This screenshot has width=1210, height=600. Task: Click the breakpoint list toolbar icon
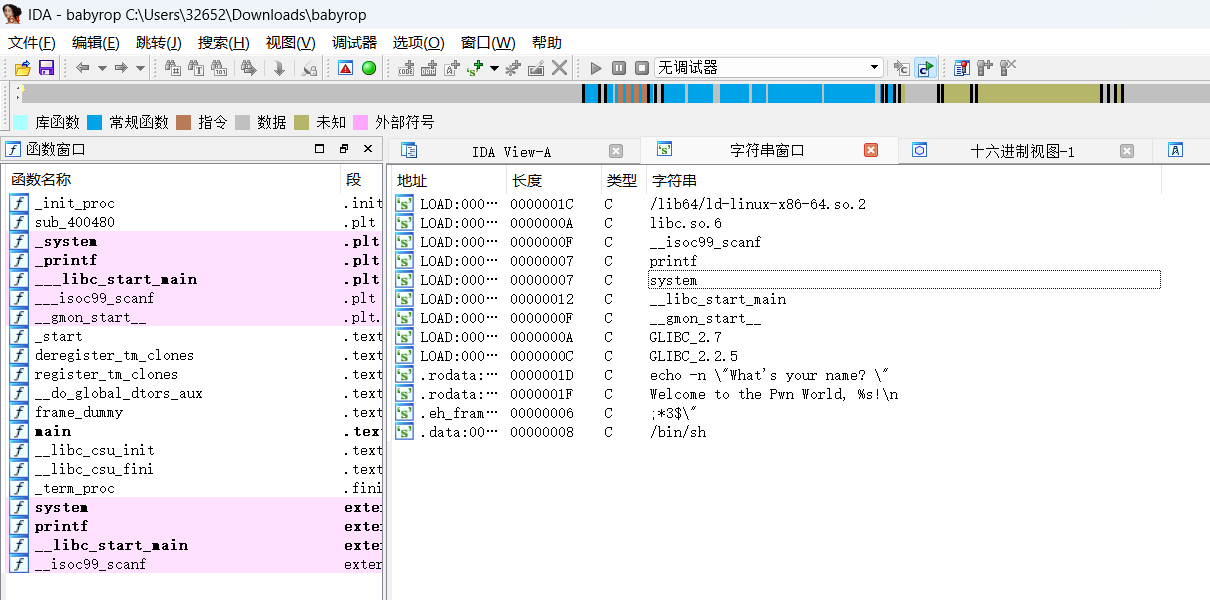click(962, 68)
